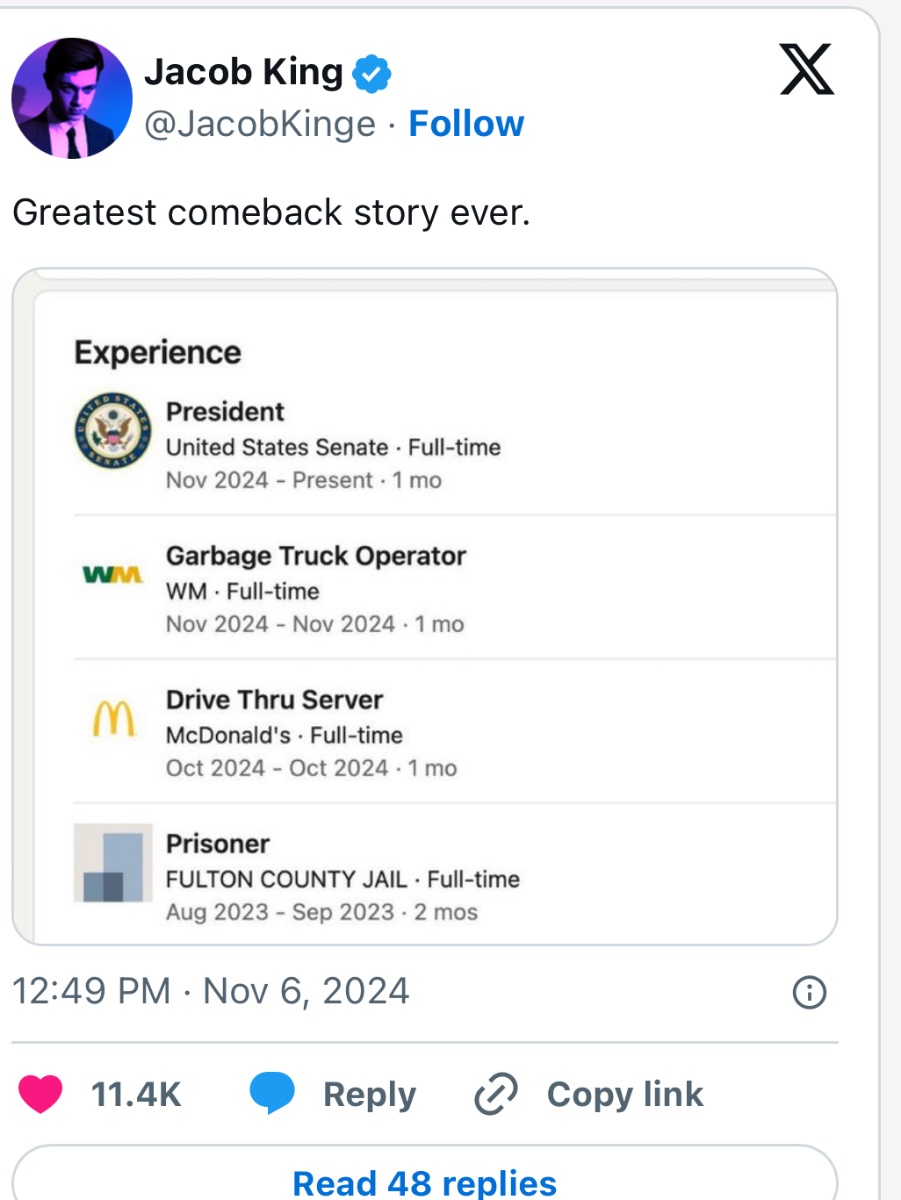Open Jacob King's profile avatar
This screenshot has height=1200, width=901.
72,98
